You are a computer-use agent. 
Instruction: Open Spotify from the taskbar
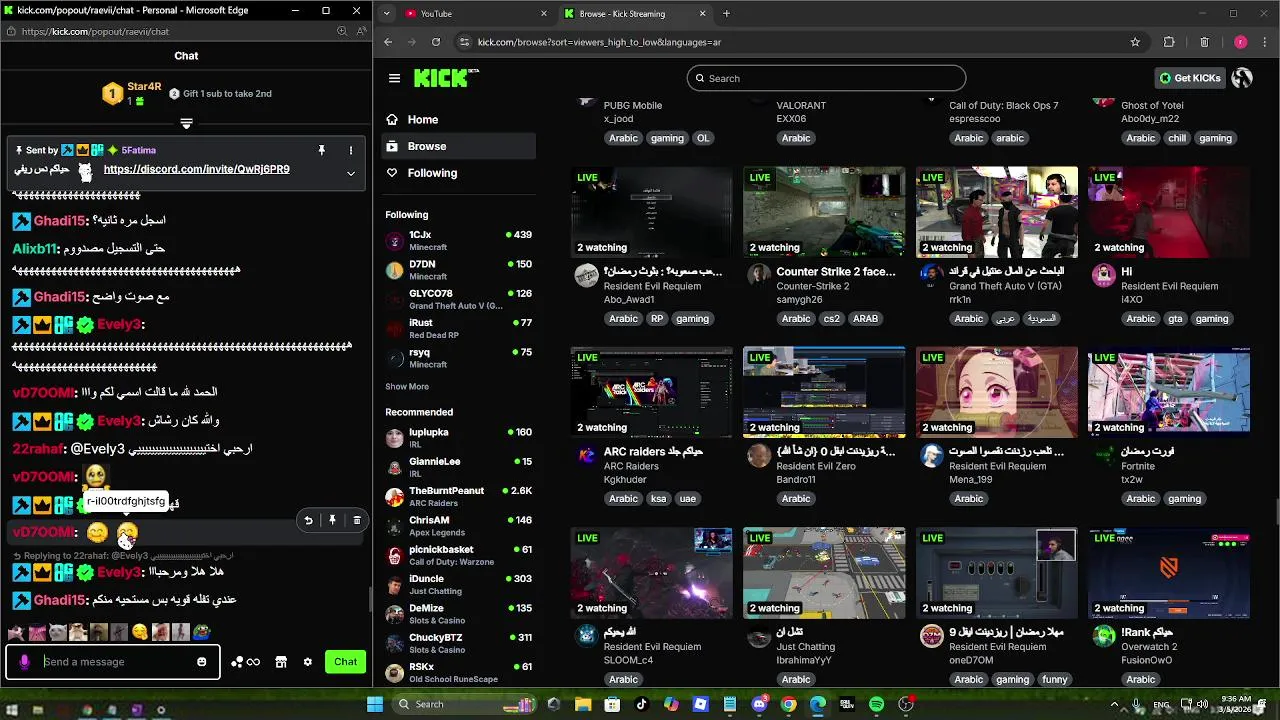(876, 704)
